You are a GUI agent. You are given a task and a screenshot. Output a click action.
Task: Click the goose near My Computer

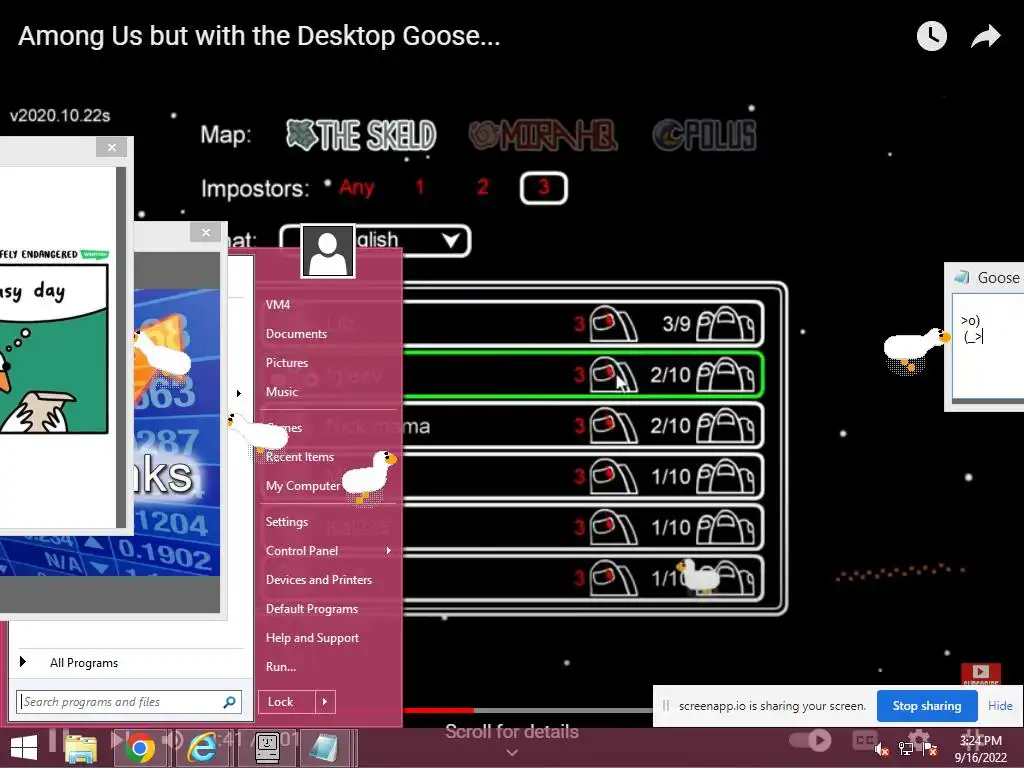click(x=370, y=476)
